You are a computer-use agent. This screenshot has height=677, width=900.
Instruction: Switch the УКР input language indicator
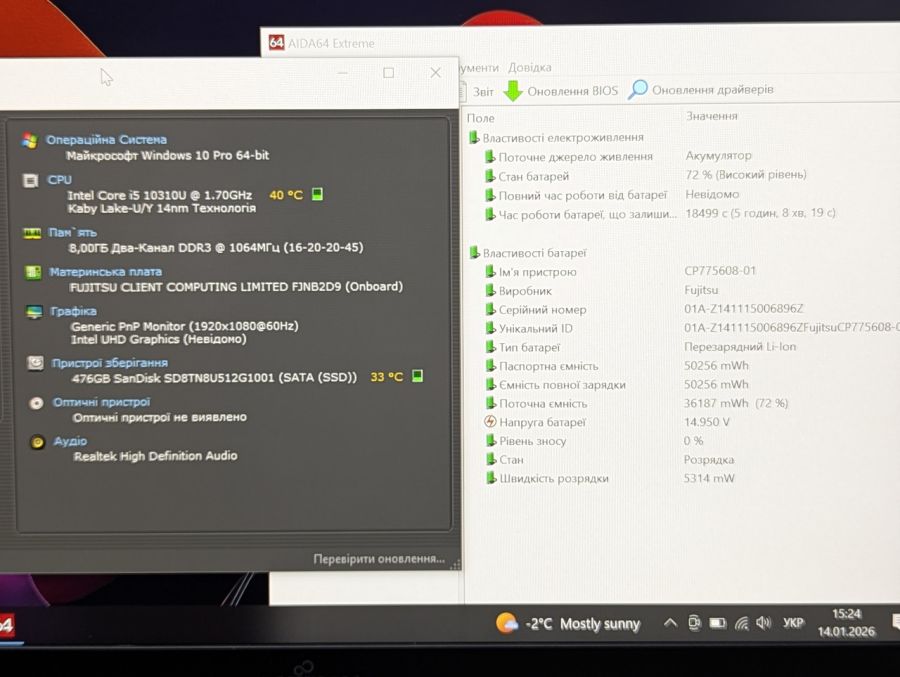pyautogui.click(x=793, y=622)
